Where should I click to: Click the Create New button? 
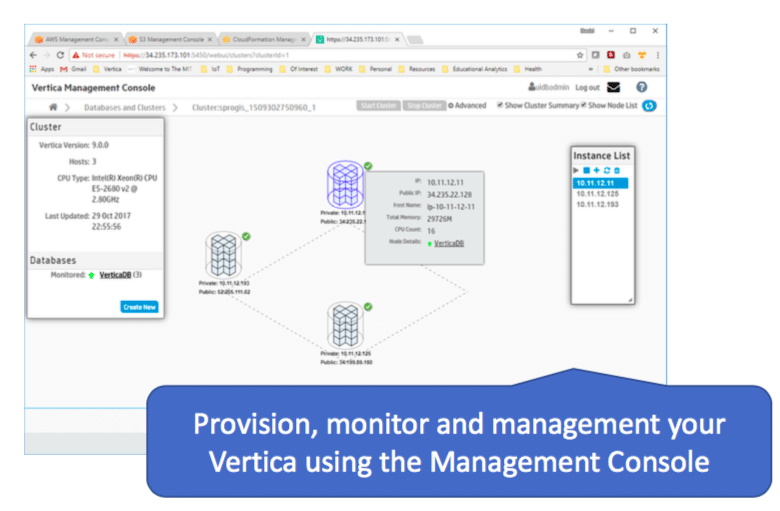pos(139,307)
